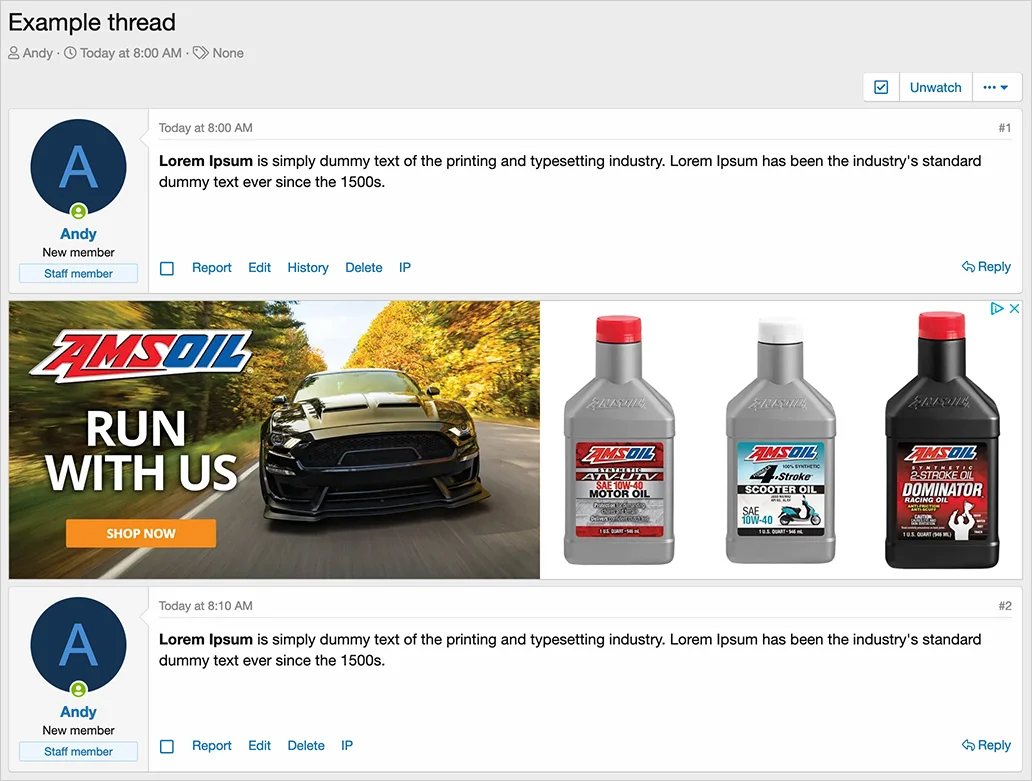The width and height of the screenshot is (1032, 781).
Task: Reply to post #1
Action: tap(986, 266)
